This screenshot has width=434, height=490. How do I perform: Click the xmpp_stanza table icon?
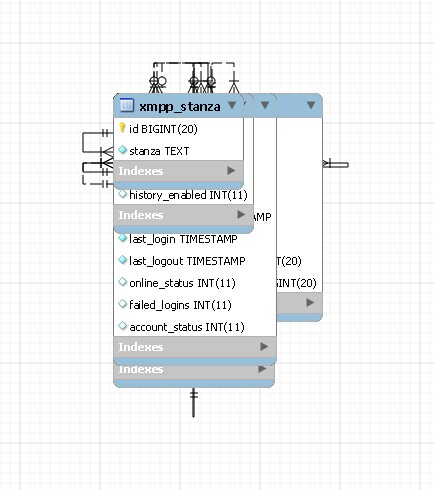(126, 105)
